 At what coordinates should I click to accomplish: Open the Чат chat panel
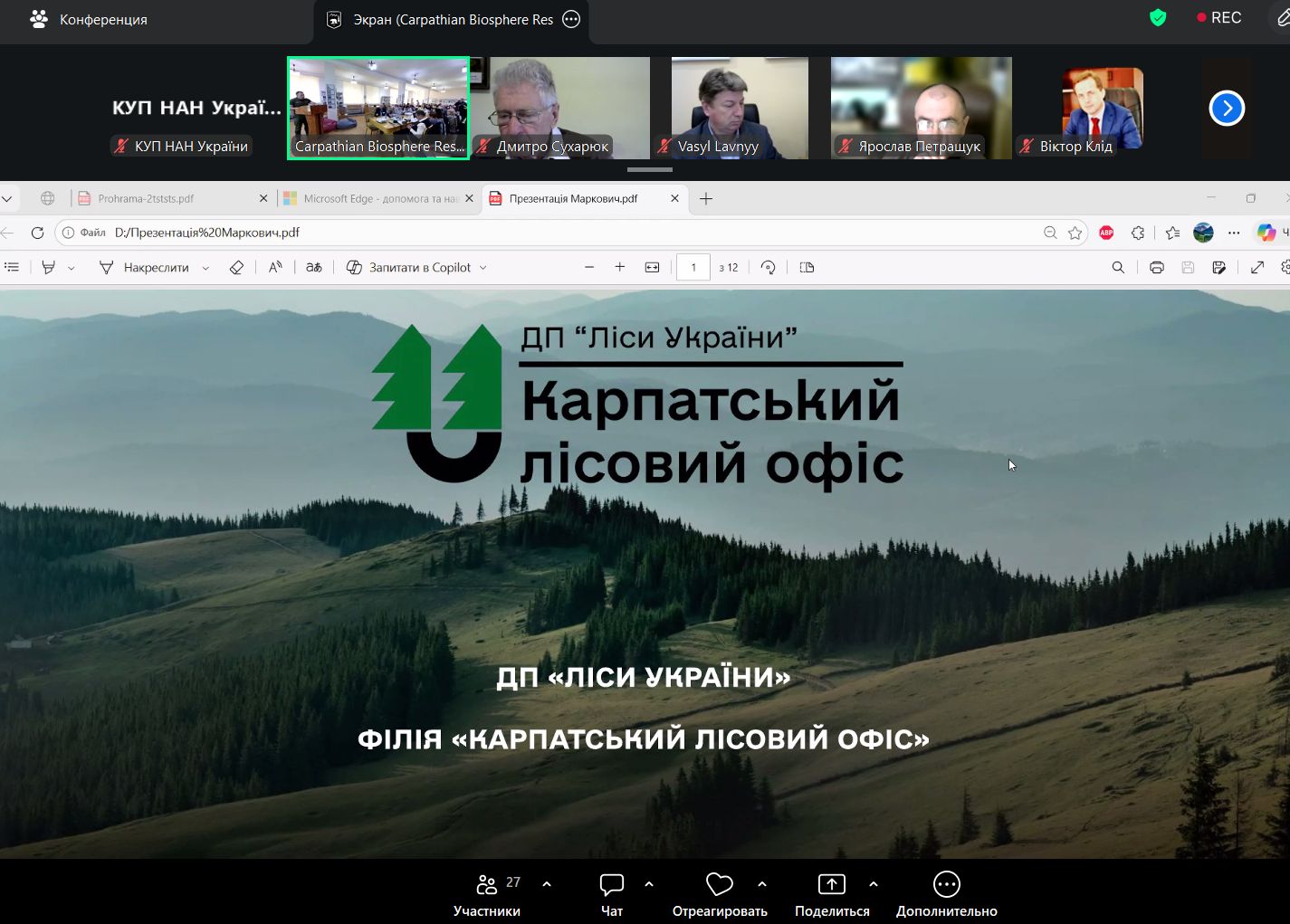612,894
